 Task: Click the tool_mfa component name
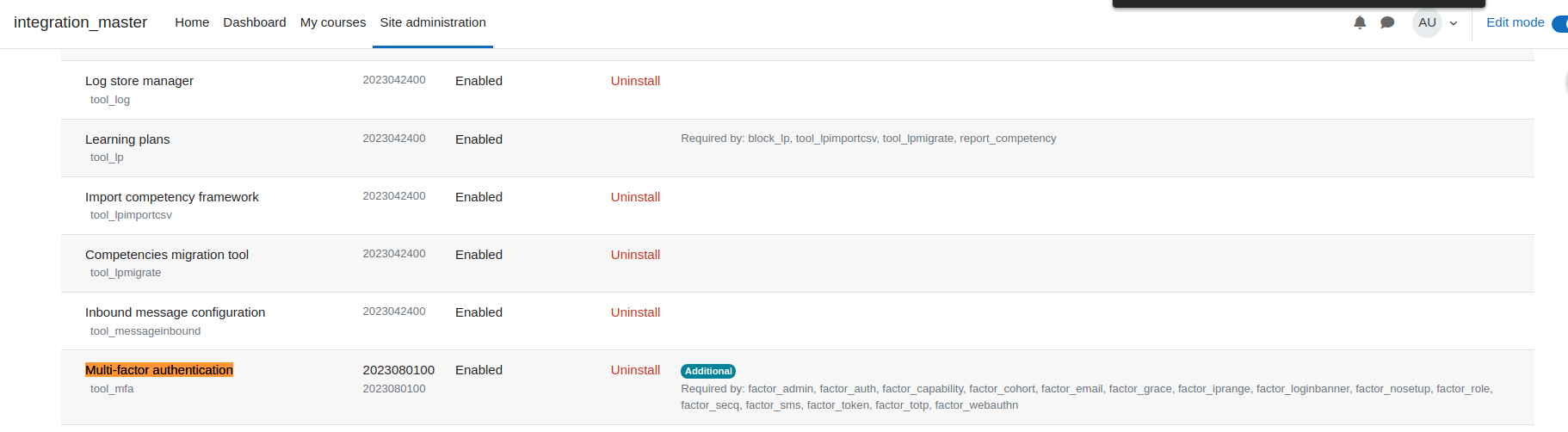pos(112,389)
